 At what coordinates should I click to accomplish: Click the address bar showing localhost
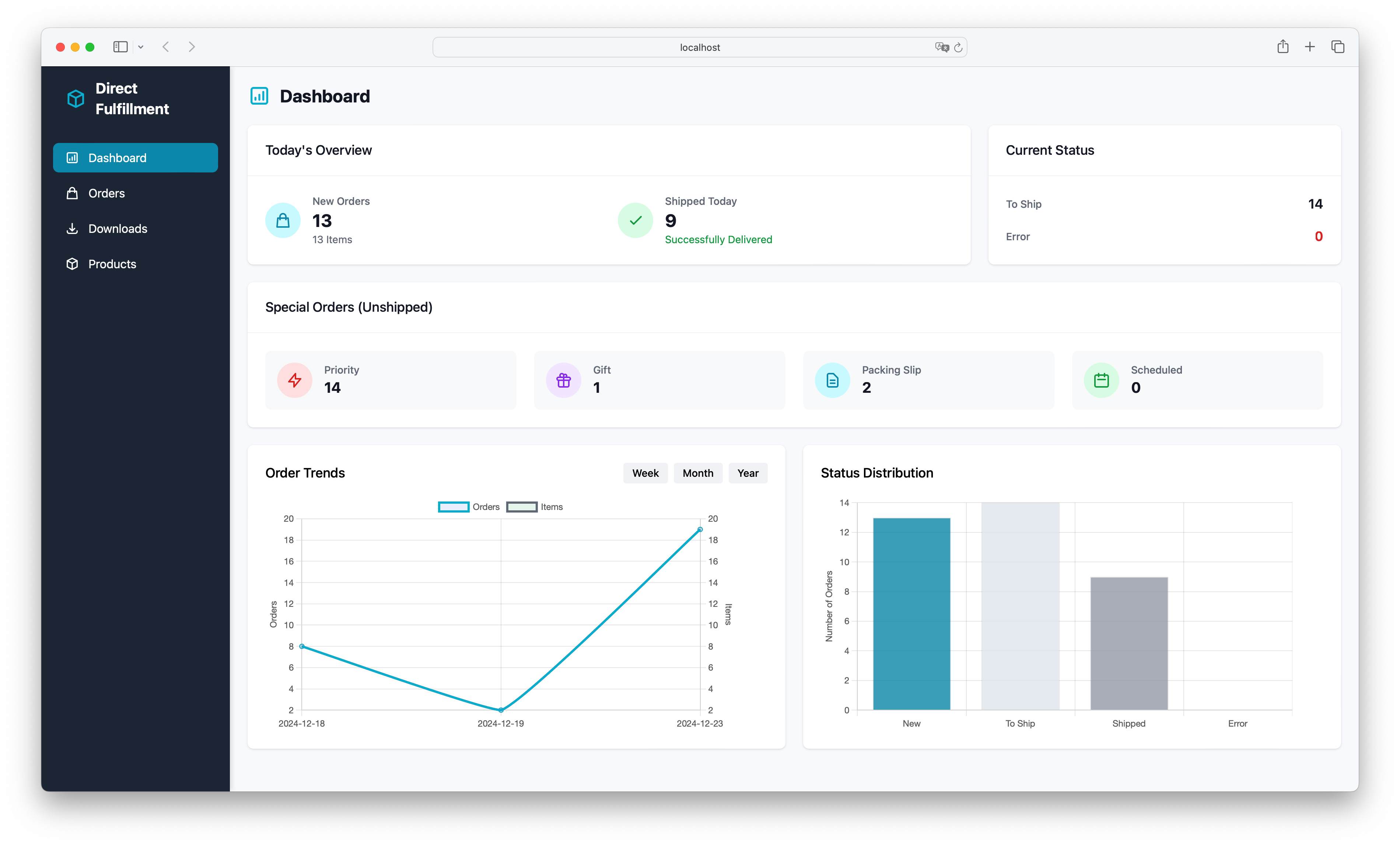point(699,47)
